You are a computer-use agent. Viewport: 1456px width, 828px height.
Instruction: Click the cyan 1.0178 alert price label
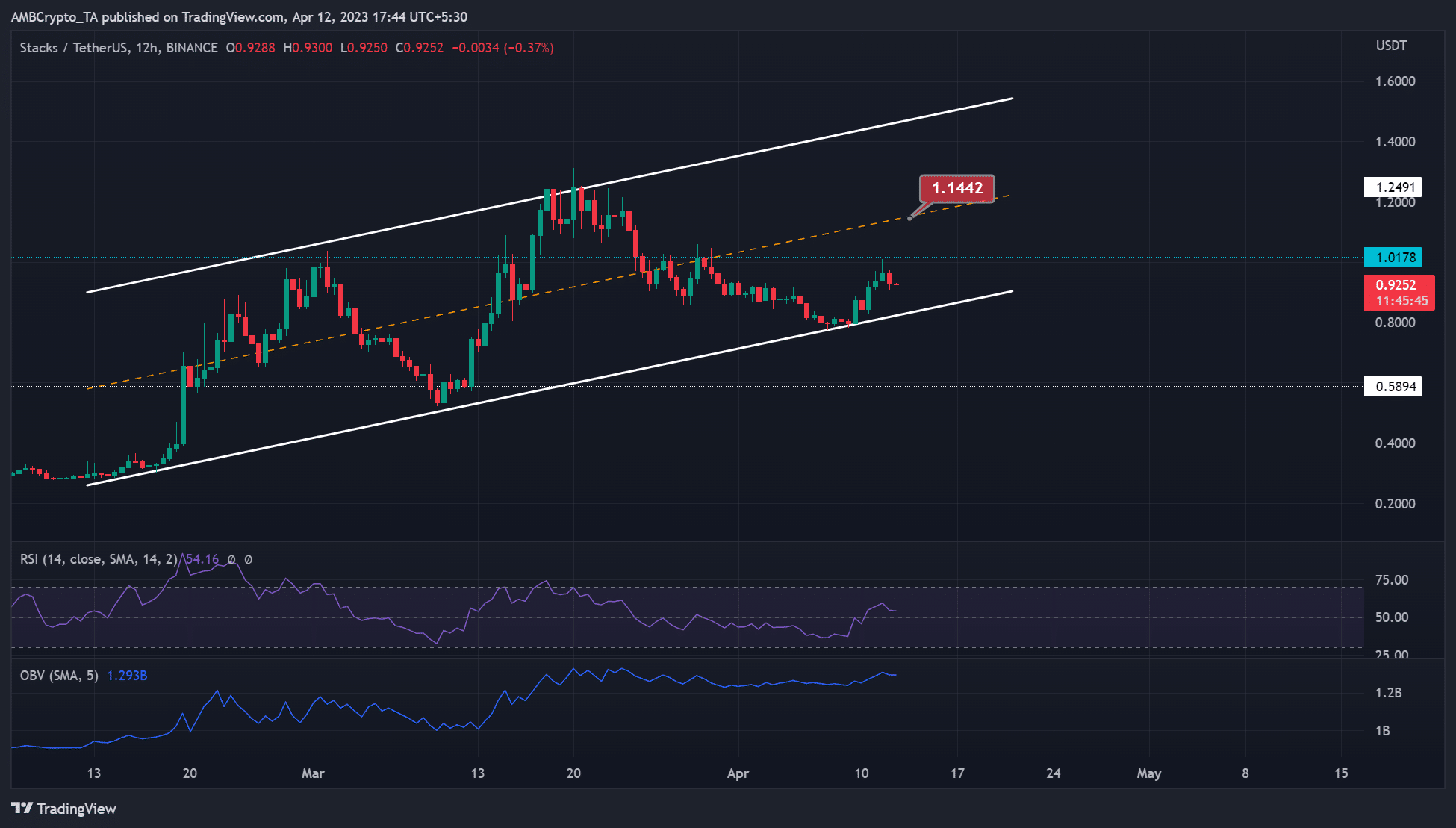tap(1395, 258)
